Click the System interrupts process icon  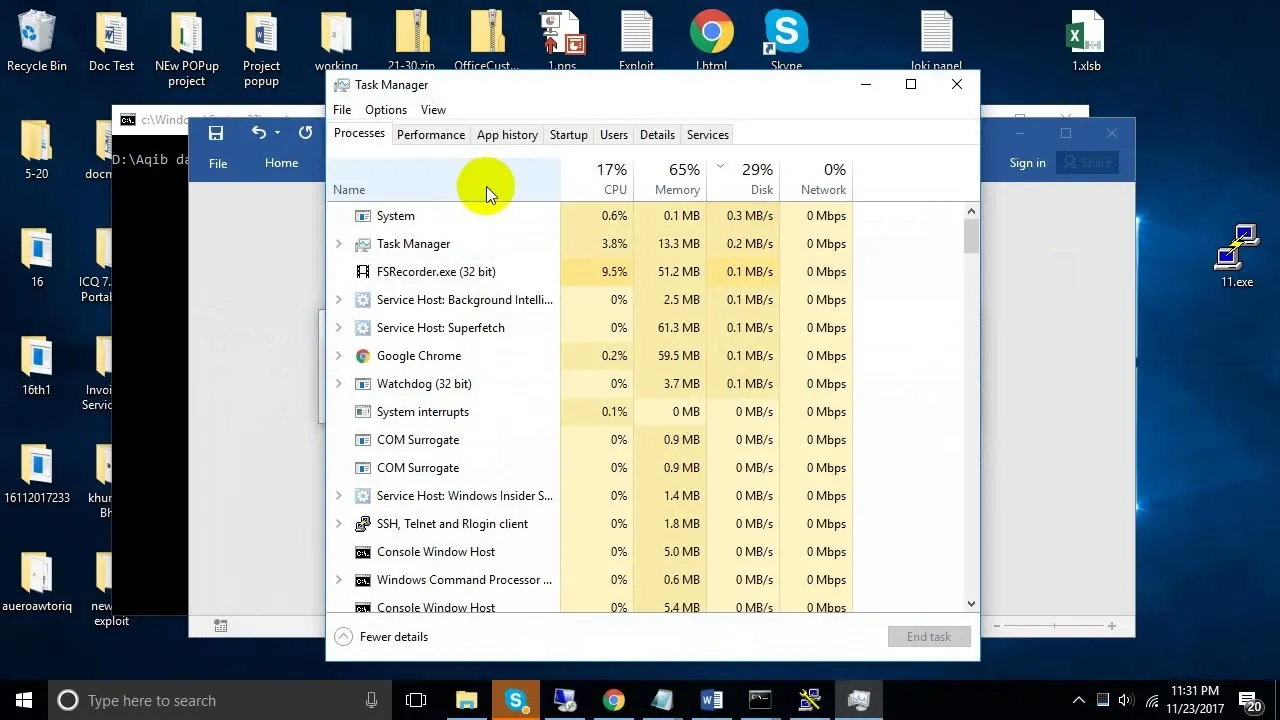363,412
